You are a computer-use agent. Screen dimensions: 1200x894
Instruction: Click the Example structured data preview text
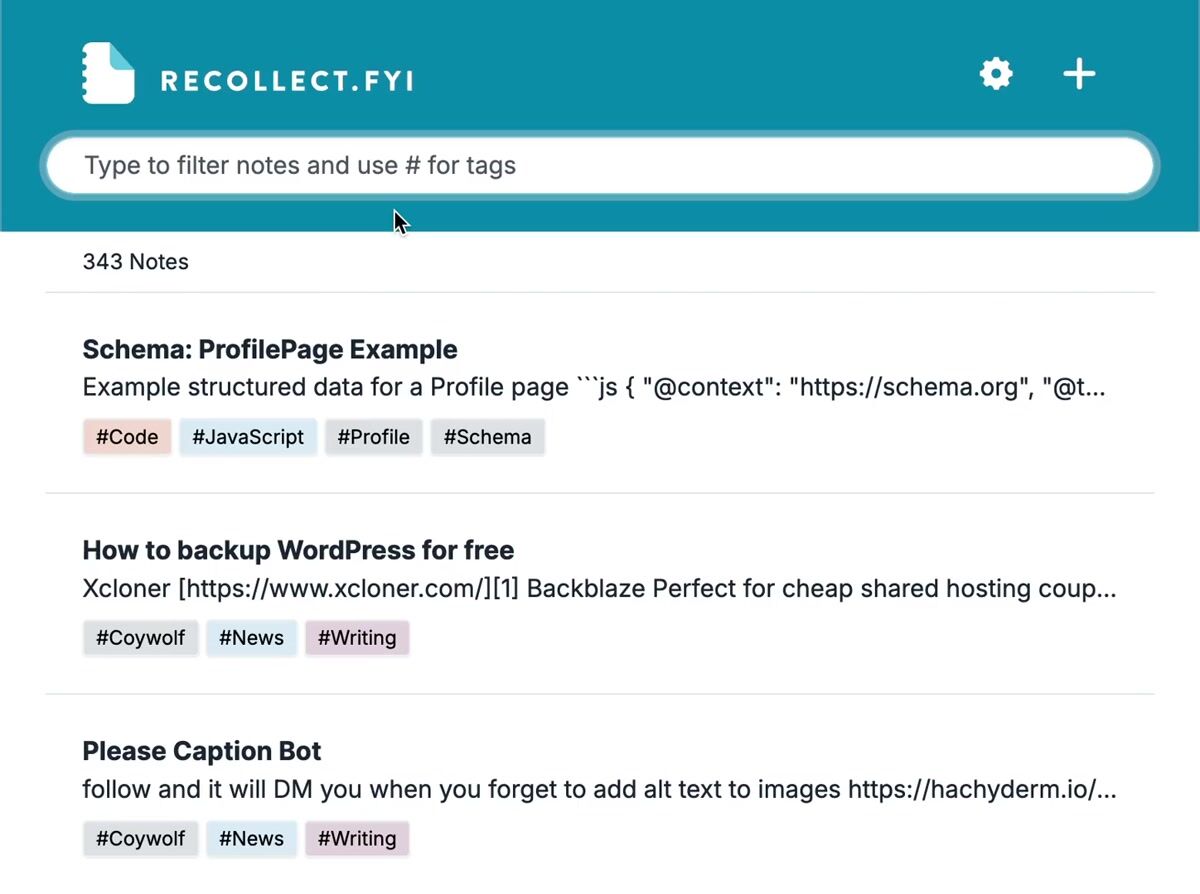(594, 387)
